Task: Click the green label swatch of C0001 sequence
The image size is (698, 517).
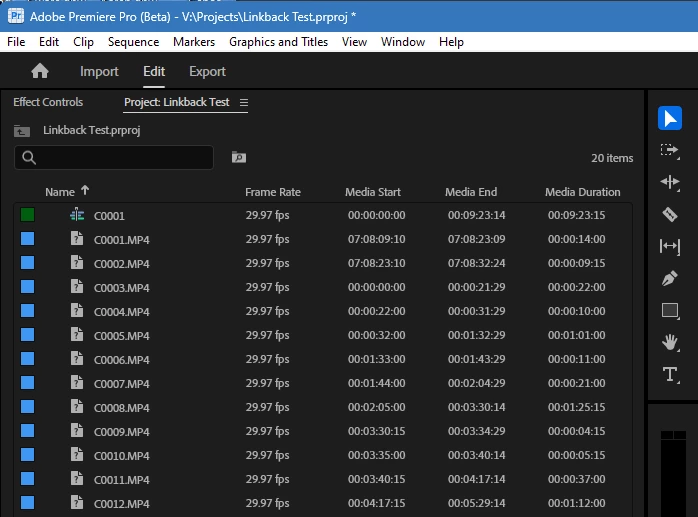Action: [28, 215]
